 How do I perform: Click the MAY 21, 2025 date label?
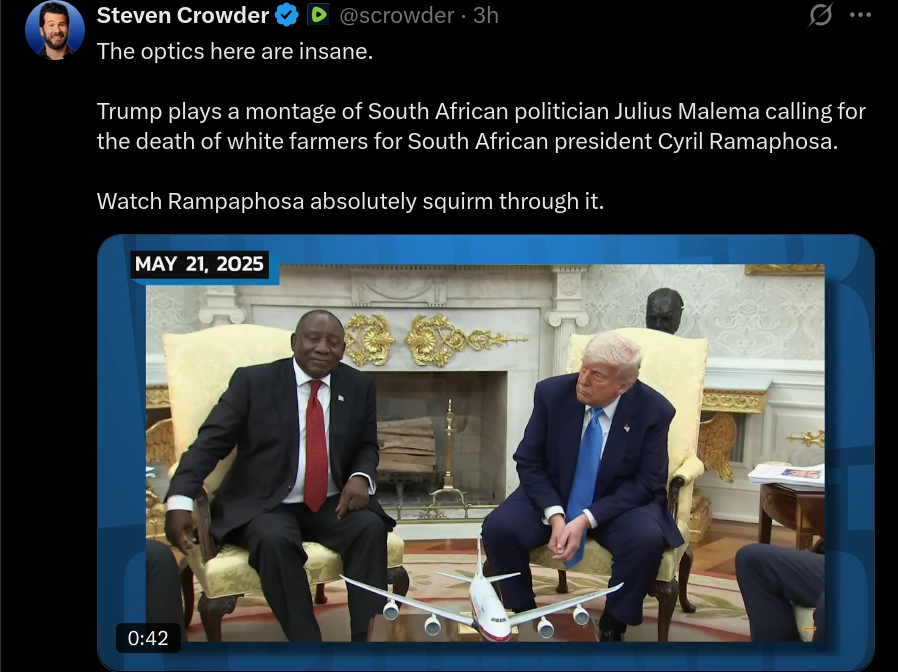point(199,264)
